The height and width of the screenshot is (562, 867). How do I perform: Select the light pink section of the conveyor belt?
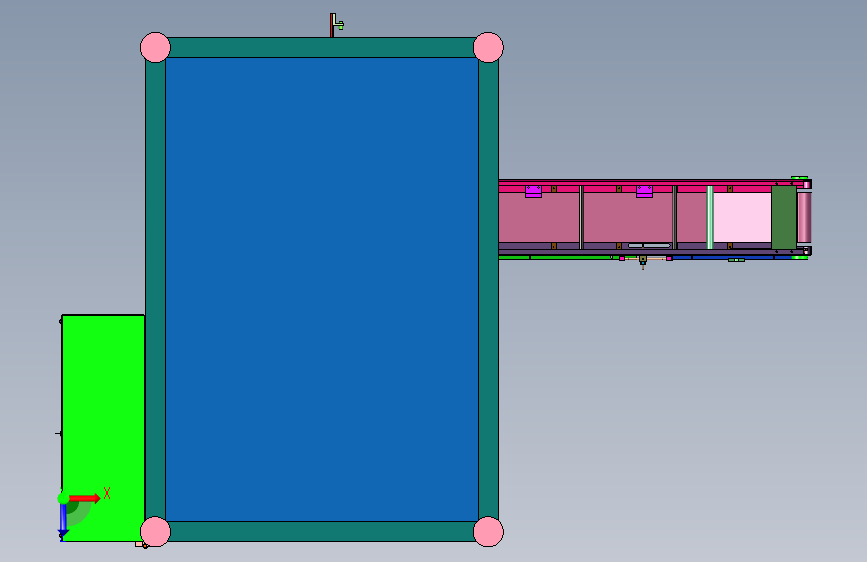[742, 217]
